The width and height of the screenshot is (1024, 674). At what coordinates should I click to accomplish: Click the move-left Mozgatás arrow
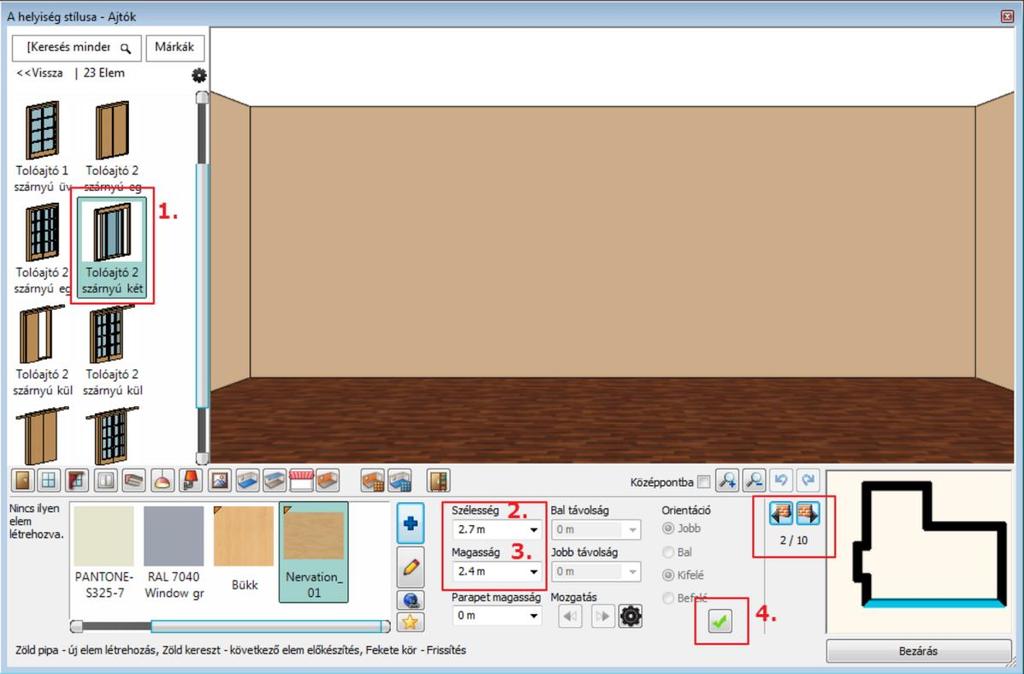pyautogui.click(x=570, y=616)
